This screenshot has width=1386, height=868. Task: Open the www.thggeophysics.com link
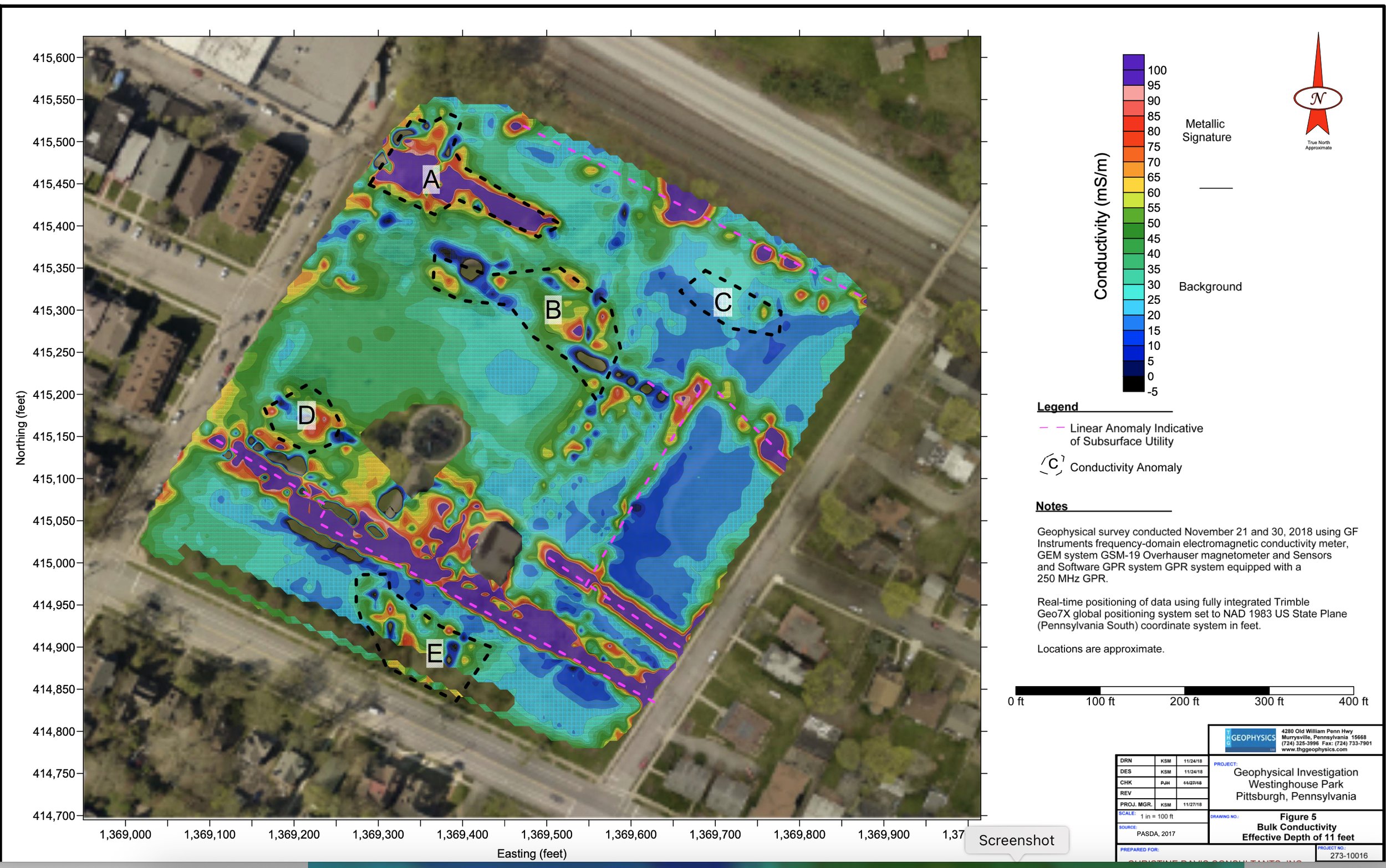[x=1314, y=749]
